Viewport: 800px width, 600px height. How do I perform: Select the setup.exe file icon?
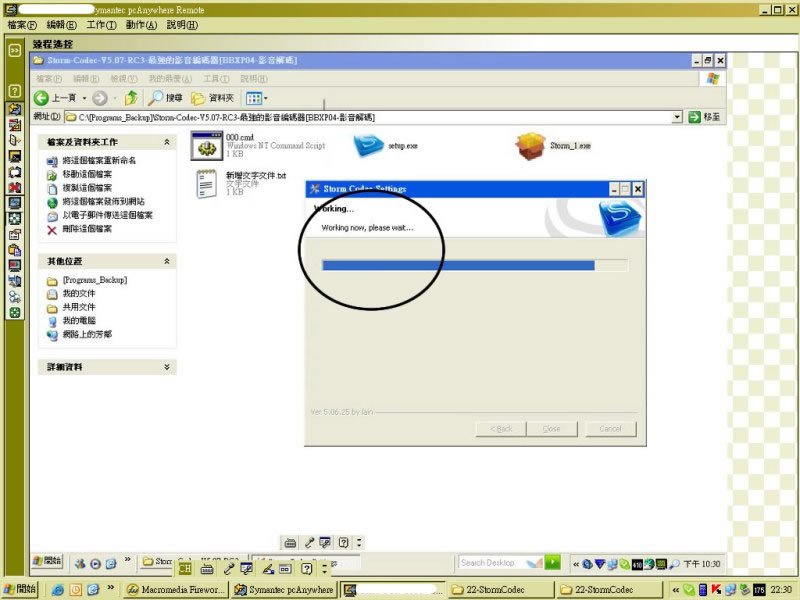[x=368, y=146]
